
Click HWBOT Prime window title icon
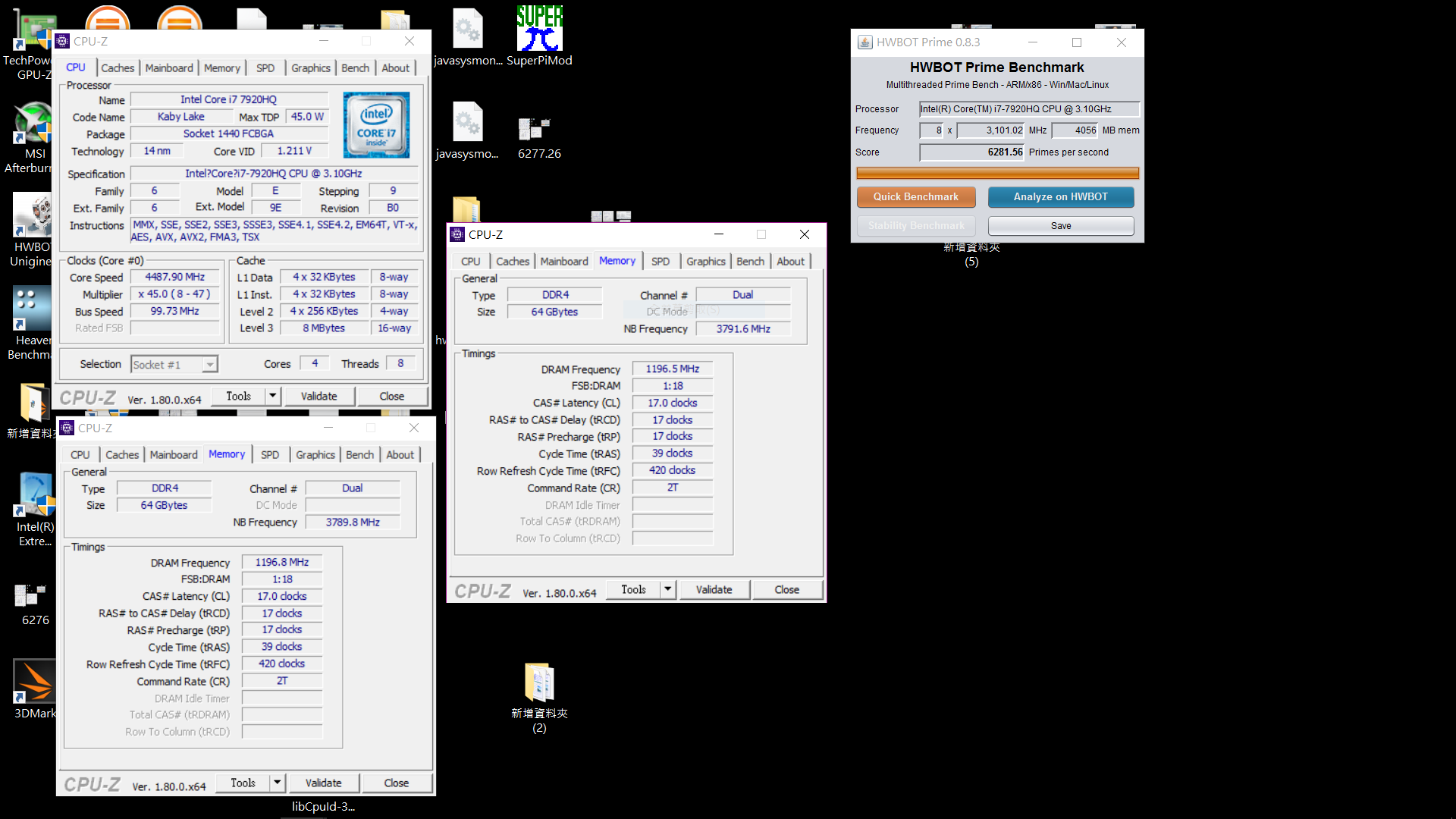point(864,42)
